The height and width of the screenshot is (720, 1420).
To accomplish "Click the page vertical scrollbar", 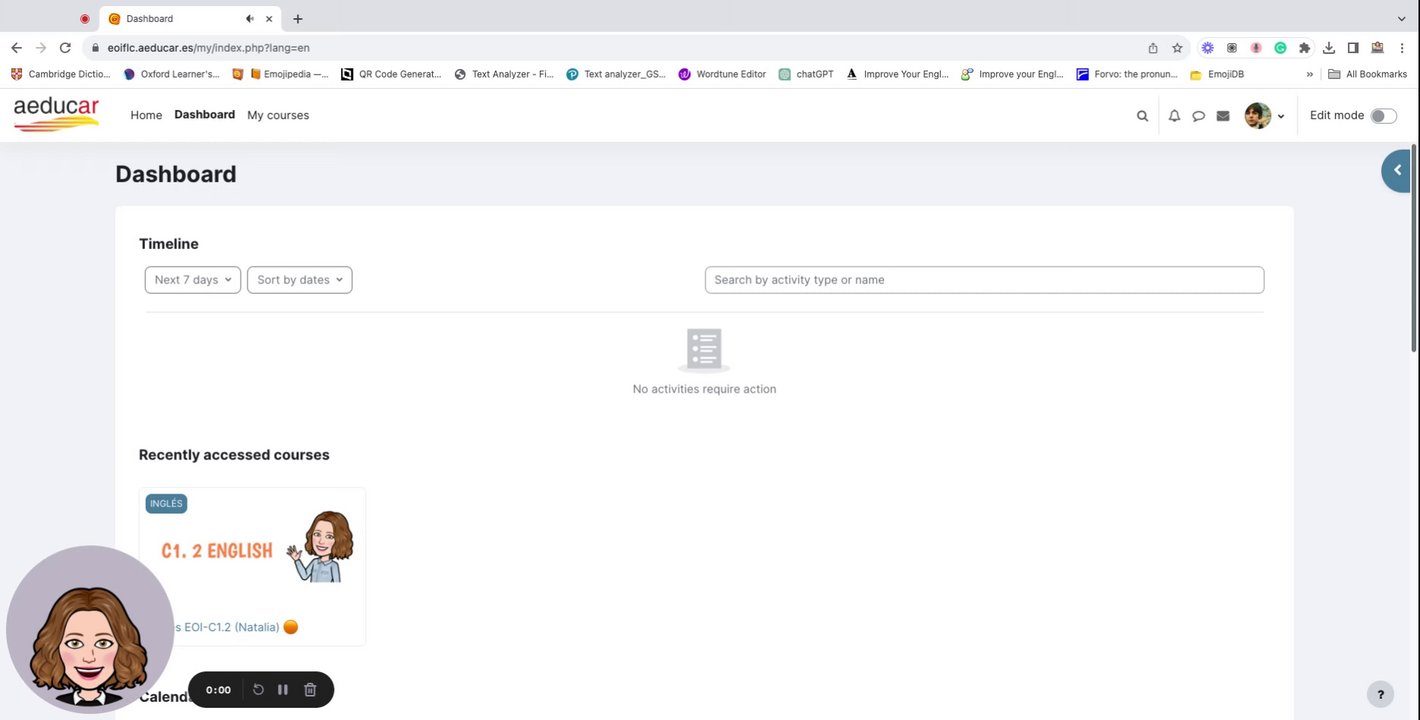I will pos(1414,250).
